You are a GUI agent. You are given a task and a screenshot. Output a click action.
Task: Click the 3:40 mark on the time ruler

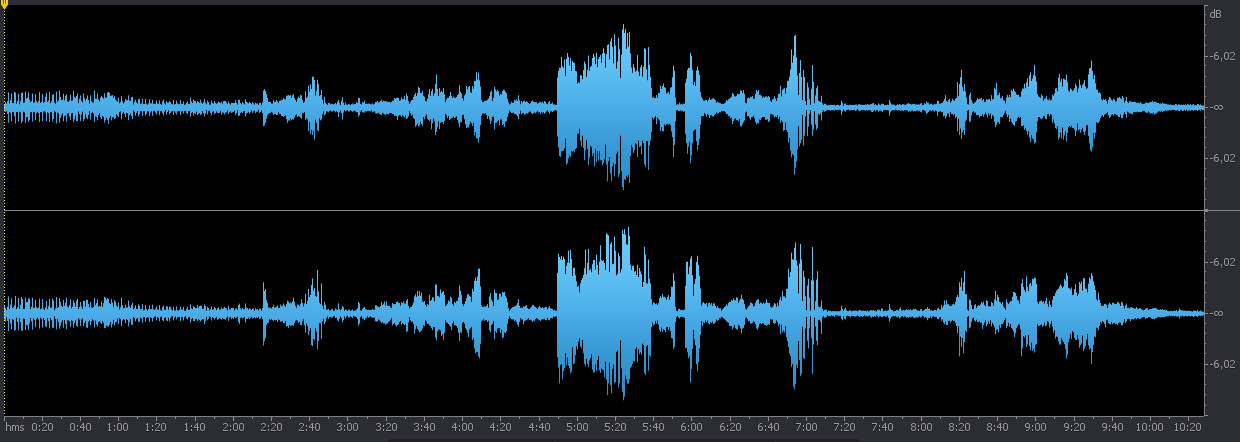tap(423, 427)
